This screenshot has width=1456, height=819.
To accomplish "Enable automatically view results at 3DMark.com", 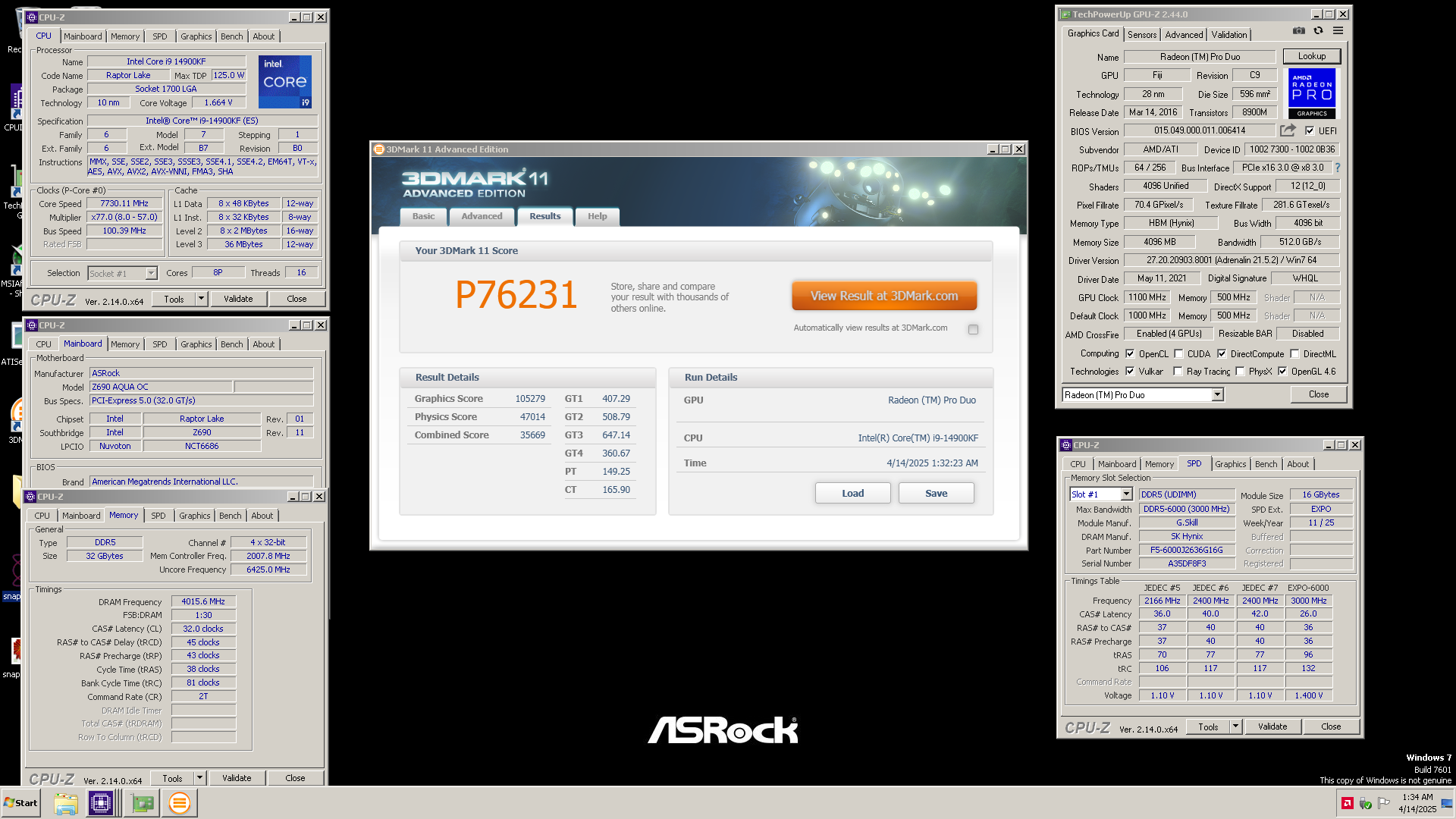I will 973,329.
